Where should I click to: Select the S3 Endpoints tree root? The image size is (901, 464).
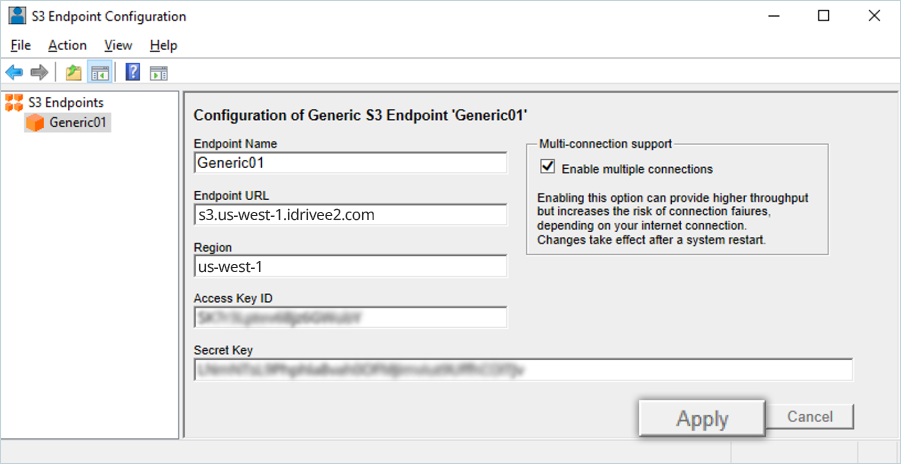pyautogui.click(x=66, y=102)
